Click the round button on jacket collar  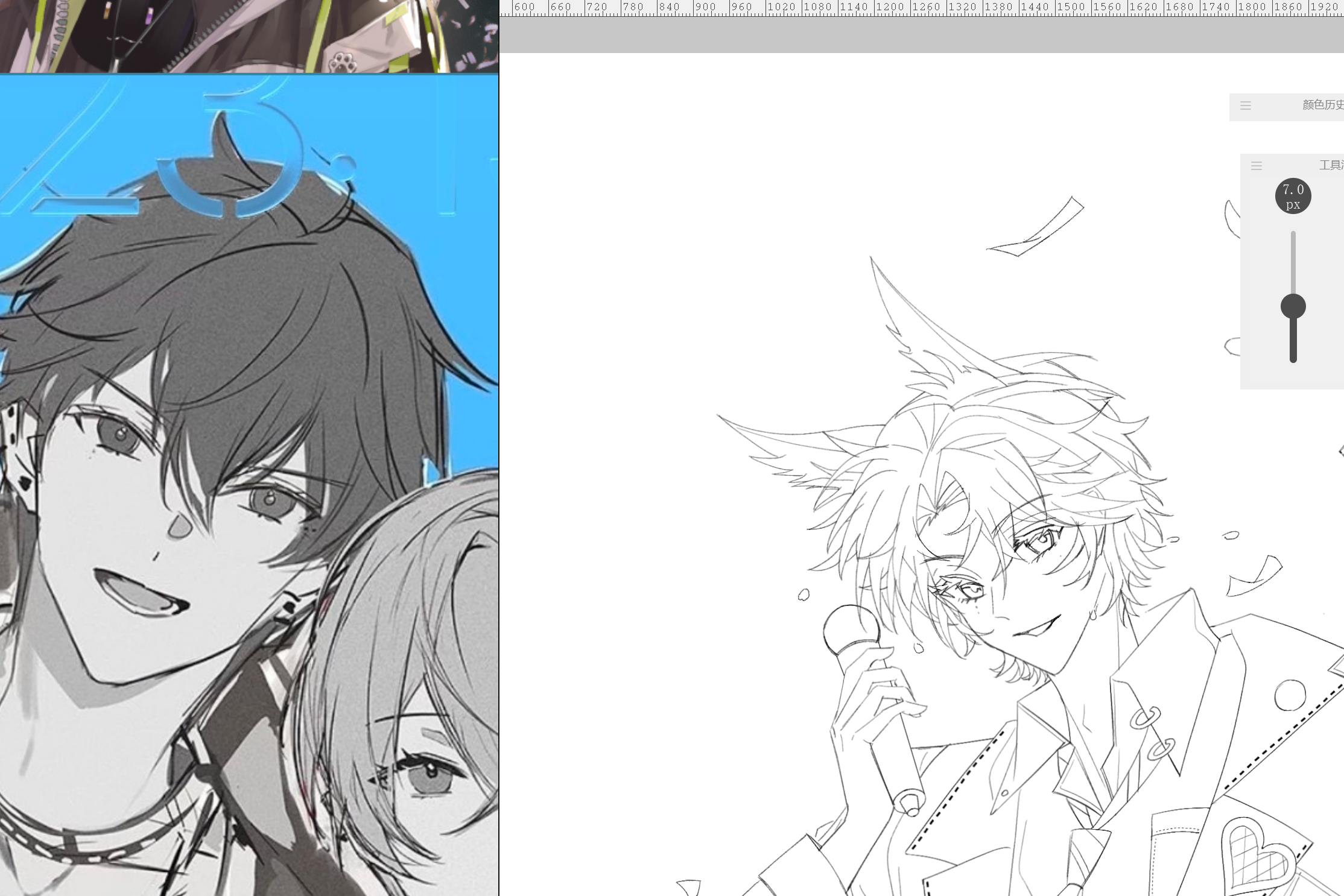pos(1290,695)
